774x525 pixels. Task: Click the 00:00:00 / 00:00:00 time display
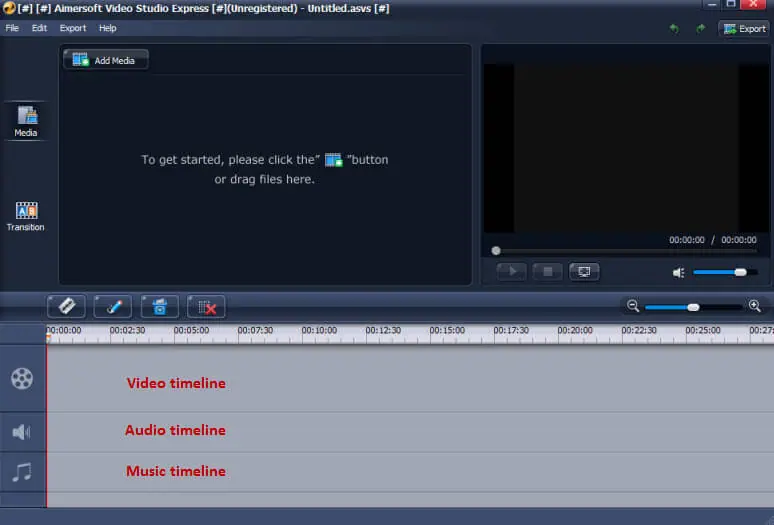[712, 240]
